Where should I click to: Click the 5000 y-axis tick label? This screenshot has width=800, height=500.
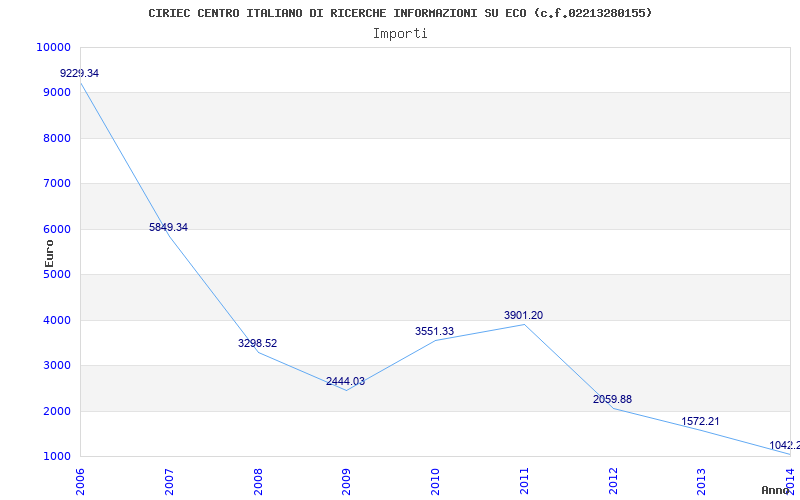click(56, 274)
